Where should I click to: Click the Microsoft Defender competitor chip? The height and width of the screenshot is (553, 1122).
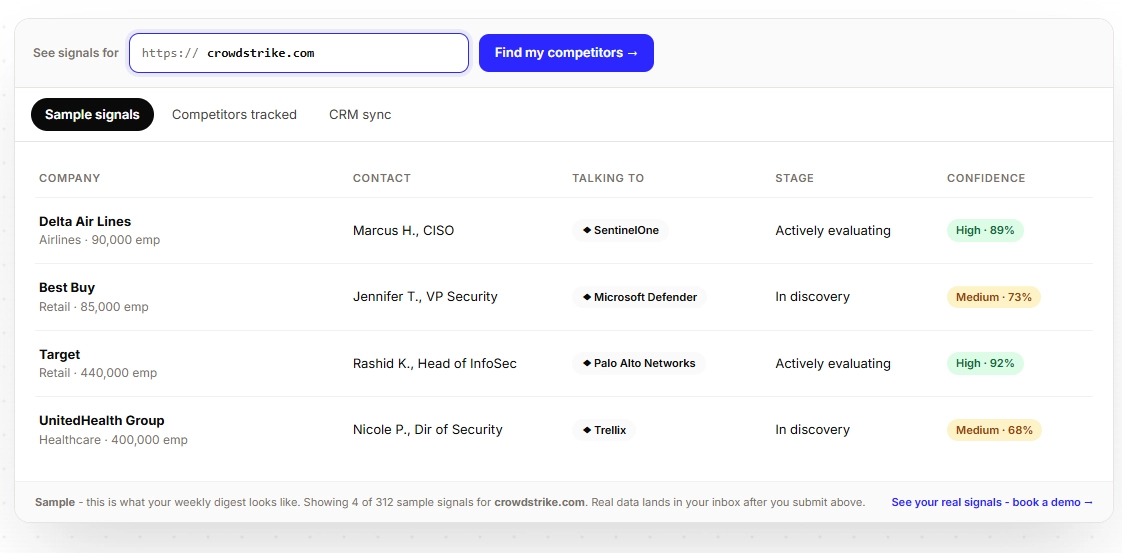click(639, 297)
